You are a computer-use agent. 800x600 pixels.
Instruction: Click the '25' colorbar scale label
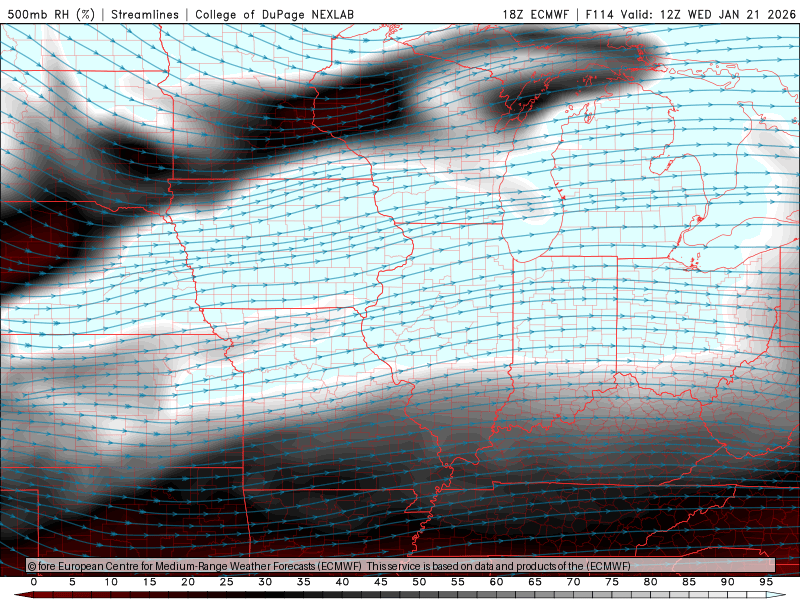(x=227, y=582)
